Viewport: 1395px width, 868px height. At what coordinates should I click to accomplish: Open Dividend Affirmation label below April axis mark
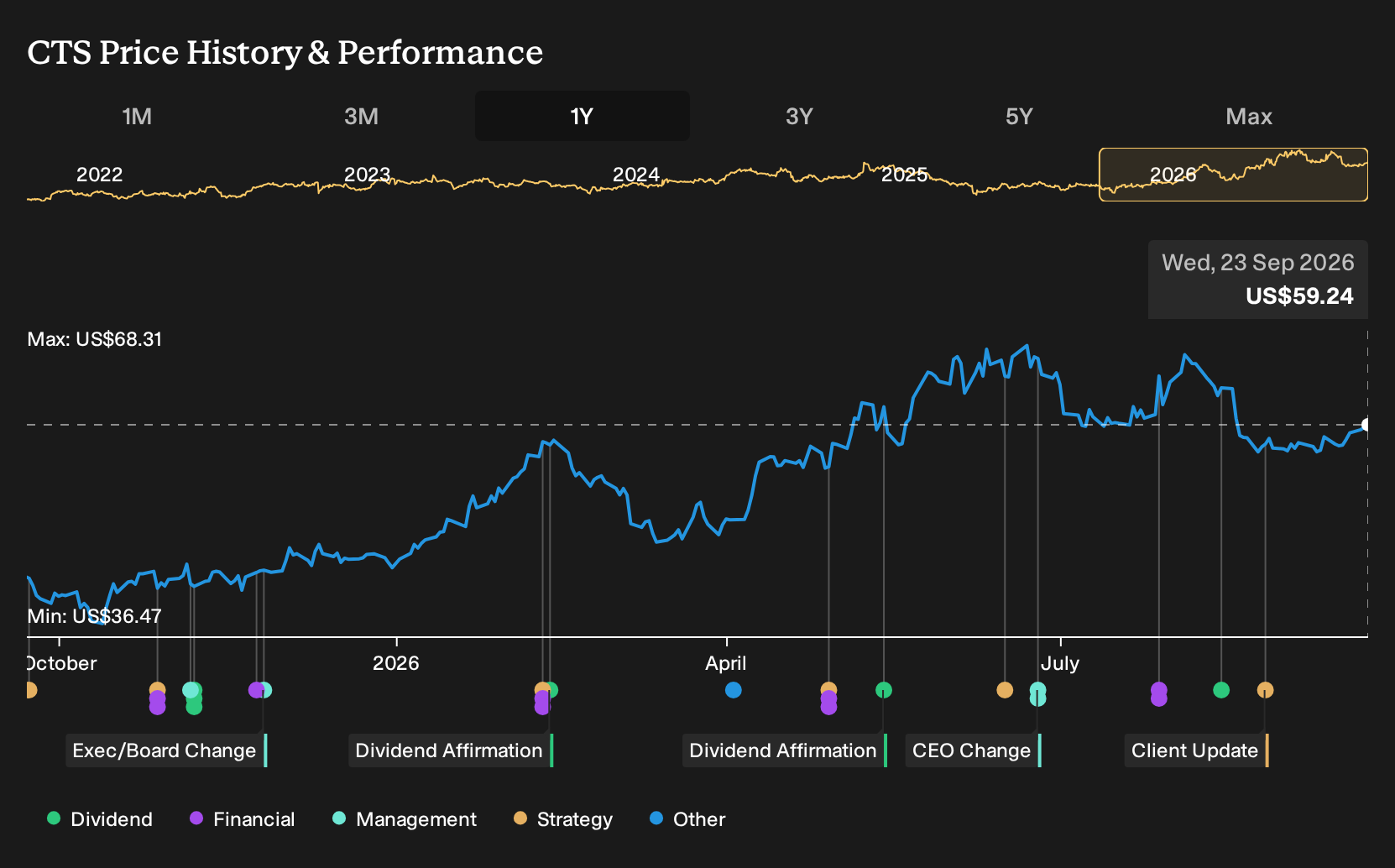pos(785,750)
